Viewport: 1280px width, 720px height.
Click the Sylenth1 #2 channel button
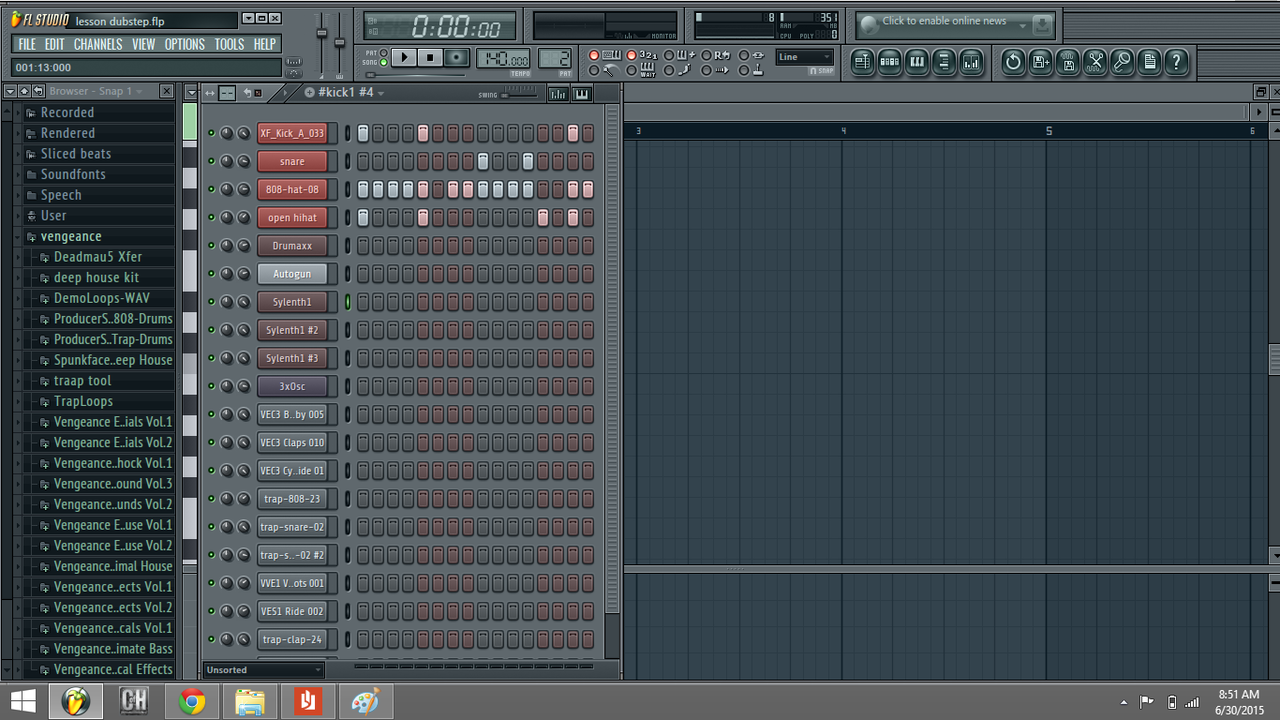292,330
